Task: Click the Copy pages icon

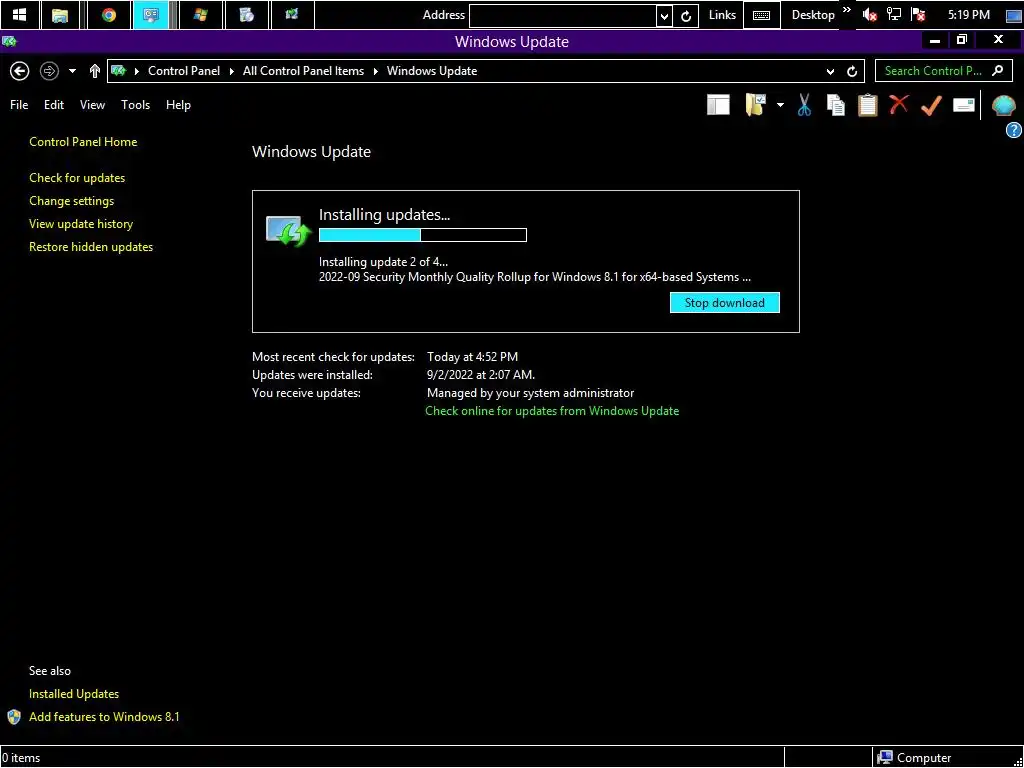Action: pyautogui.click(x=835, y=105)
